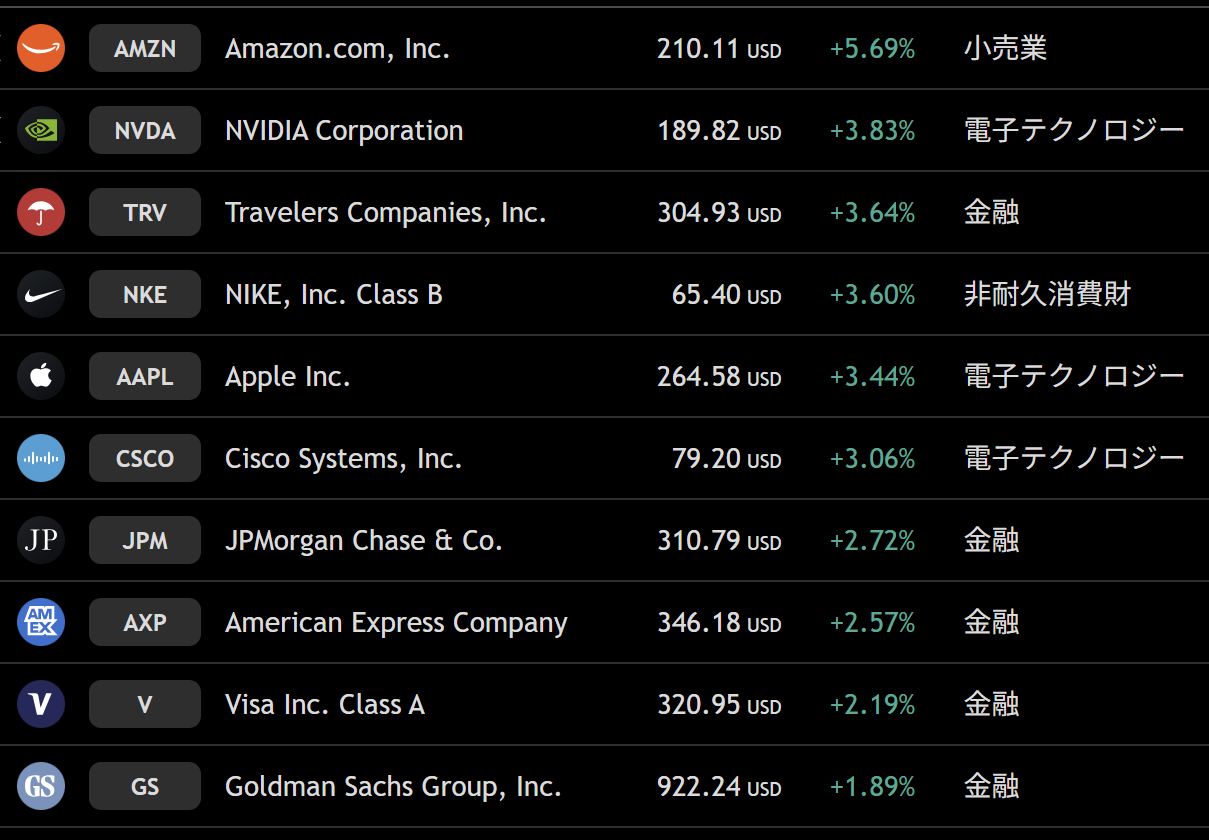Click the NVIDIA green eye logo
Screen dimensions: 1209x840
tap(41, 130)
